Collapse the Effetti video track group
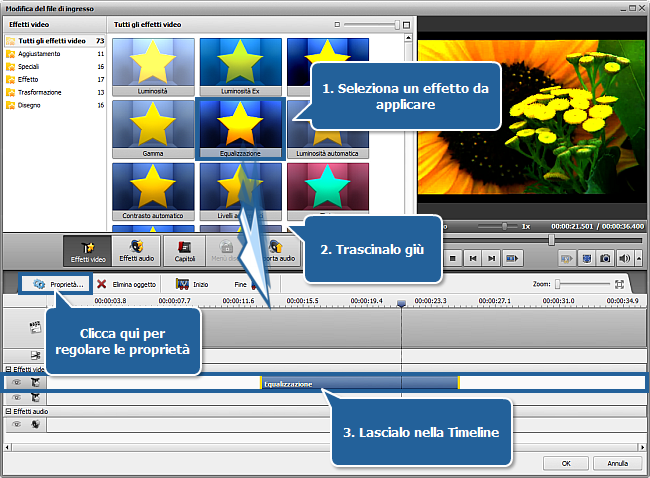This screenshot has width=650, height=478. (8, 369)
